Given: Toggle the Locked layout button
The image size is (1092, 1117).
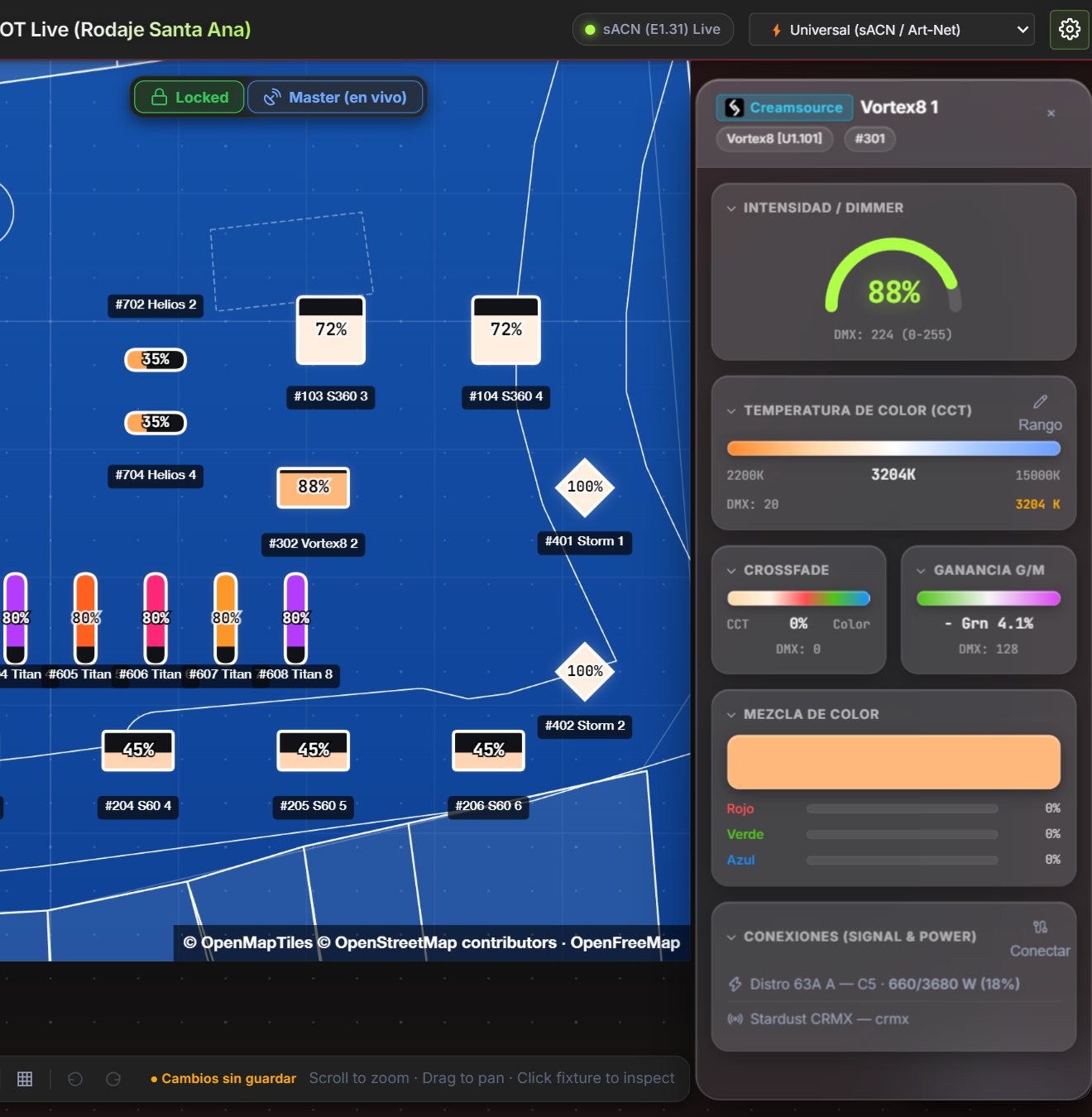Looking at the screenshot, I should pyautogui.click(x=189, y=98).
